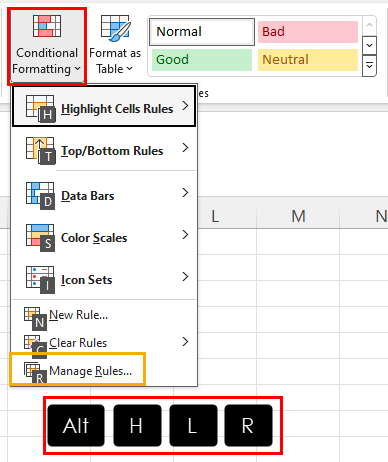
Task: Expand the Color Scales chevron arrow
Action: pos(185,235)
